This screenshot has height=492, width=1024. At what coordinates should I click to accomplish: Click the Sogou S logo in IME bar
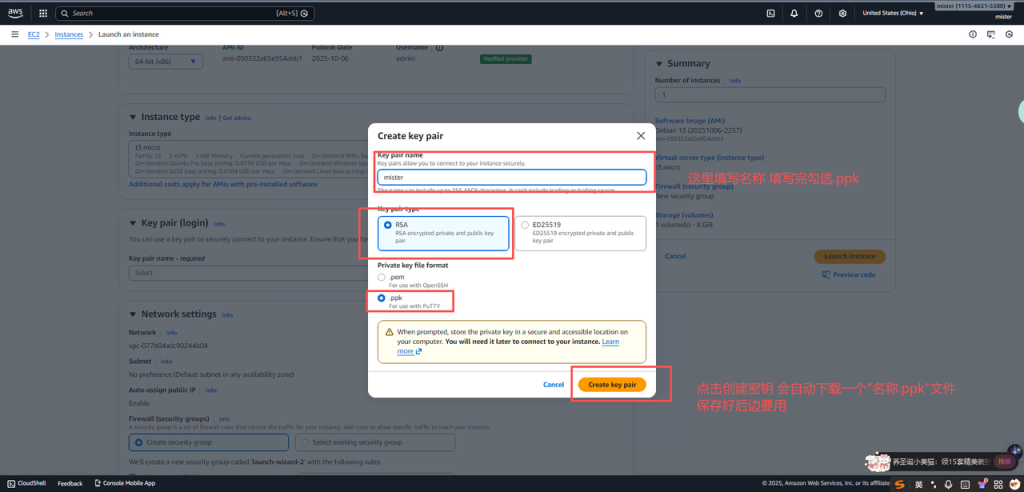tap(901, 484)
